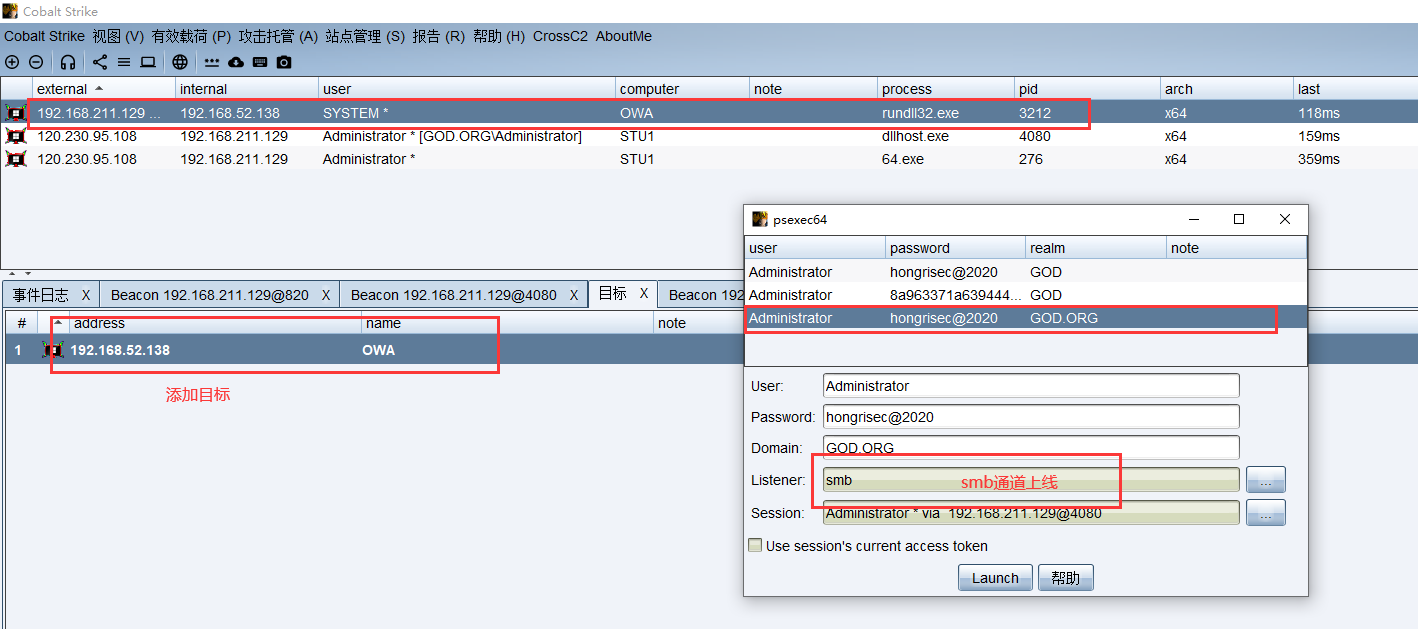Close the Beacon 192.168.211.129@820 tab

click(x=326, y=295)
